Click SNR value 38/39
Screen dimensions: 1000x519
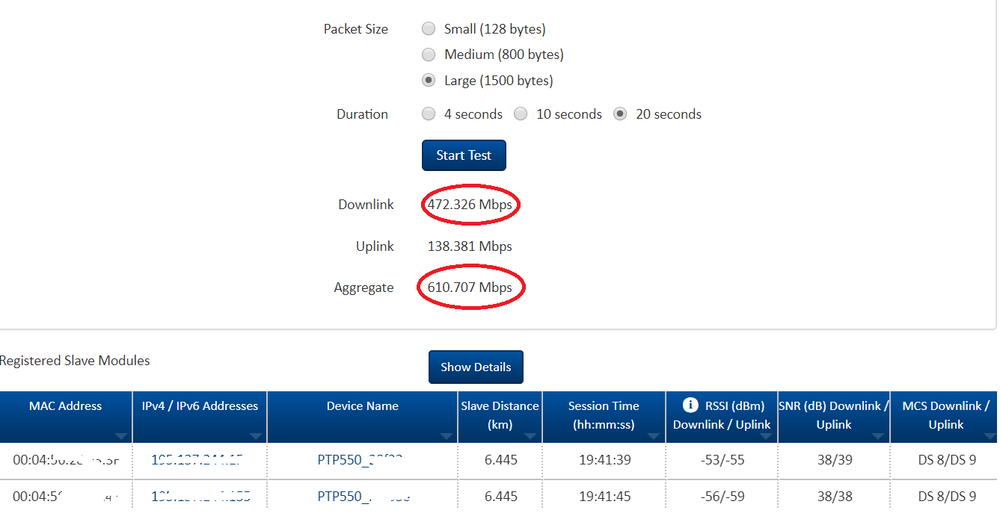834,460
